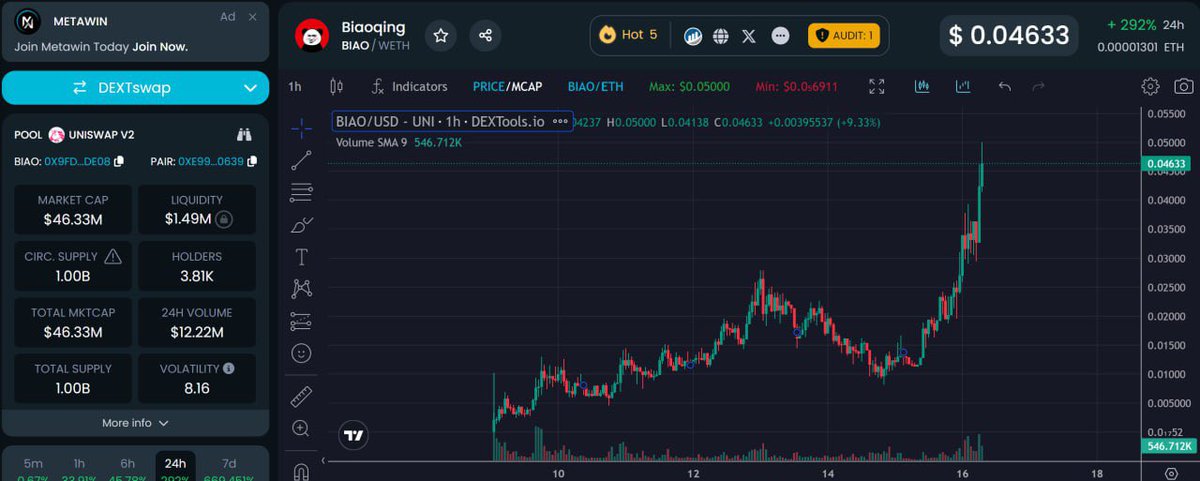Select the crosshair cursor tool
The height and width of the screenshot is (481, 1200).
[301, 128]
